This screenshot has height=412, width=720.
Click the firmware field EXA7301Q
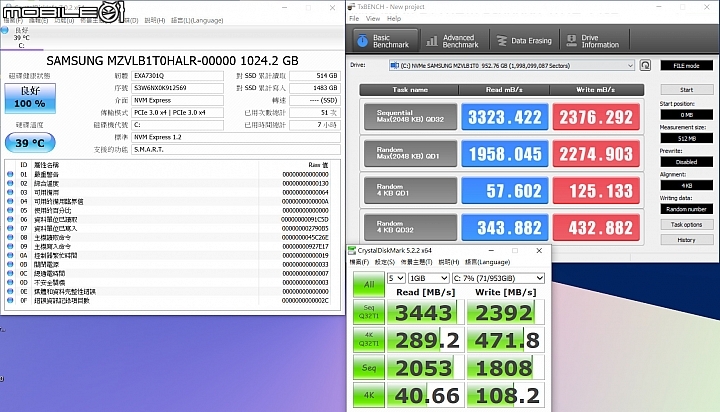pos(177,76)
